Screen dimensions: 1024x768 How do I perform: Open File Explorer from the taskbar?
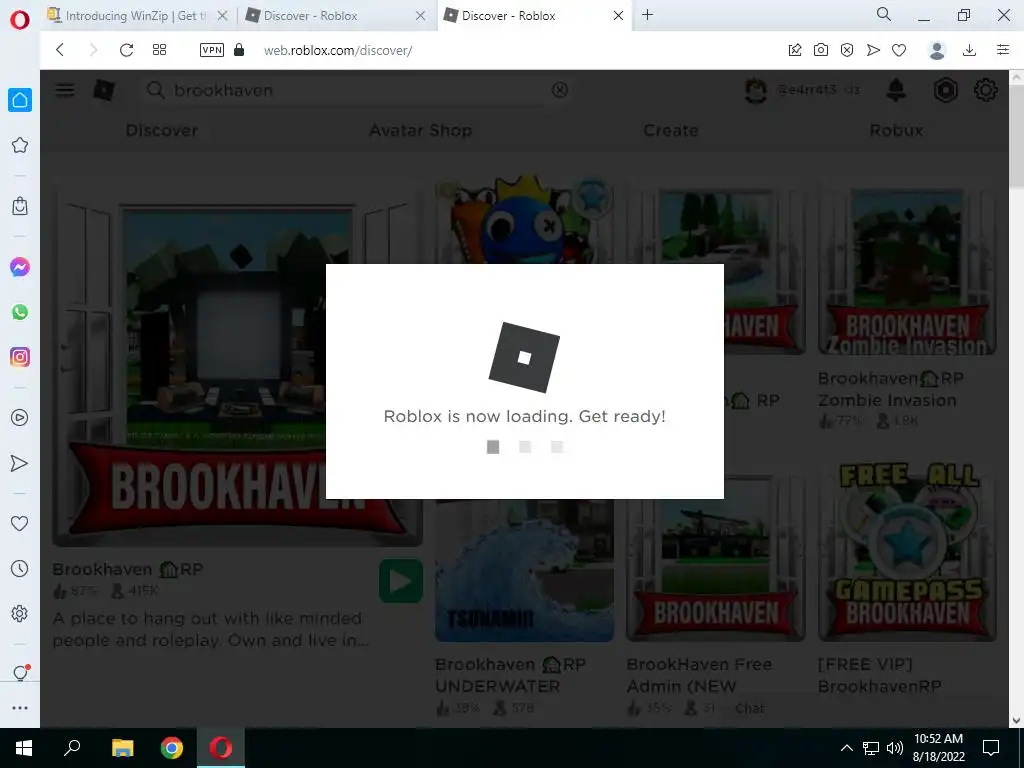(x=122, y=748)
